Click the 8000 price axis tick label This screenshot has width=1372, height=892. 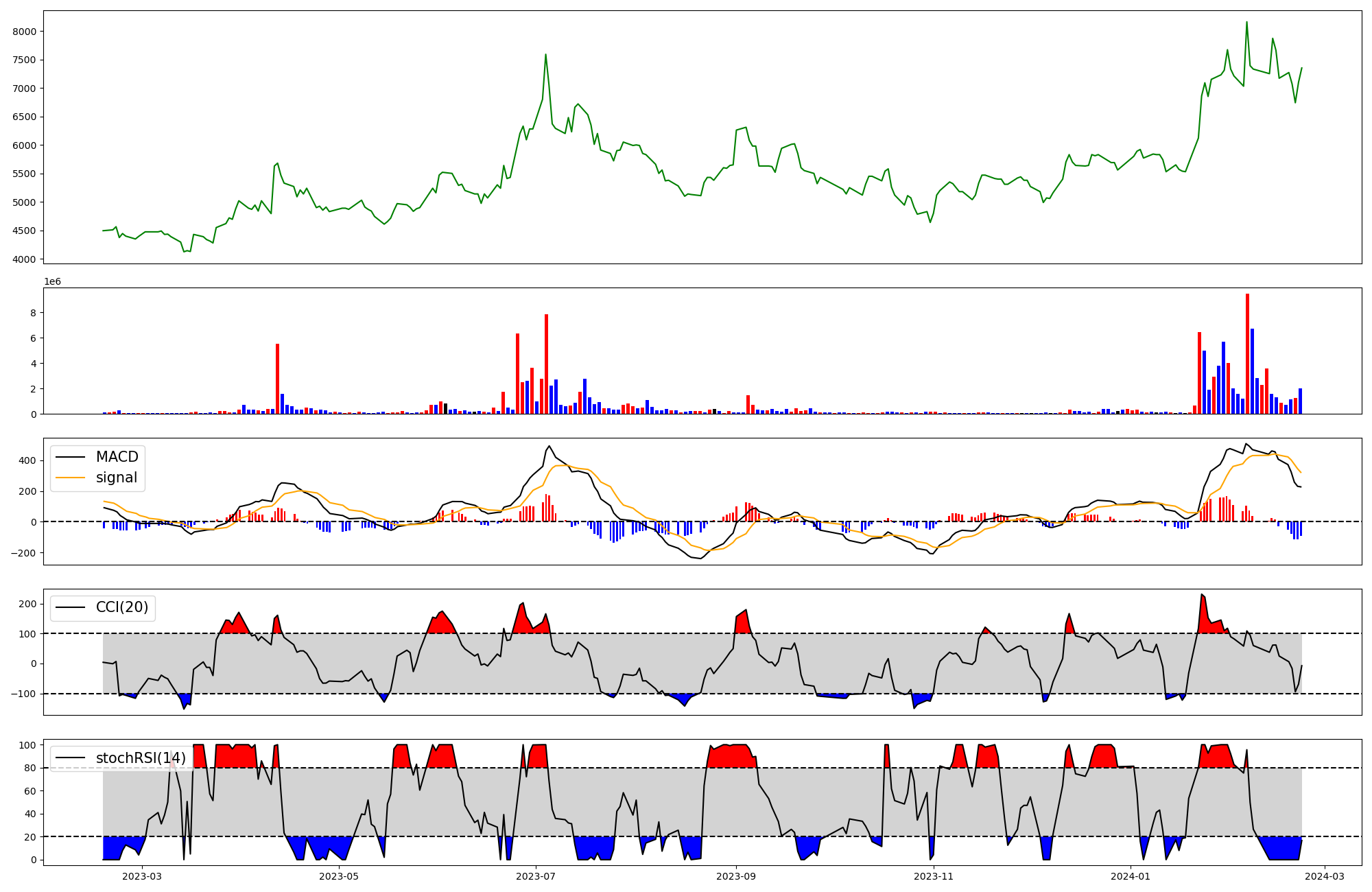point(25,32)
